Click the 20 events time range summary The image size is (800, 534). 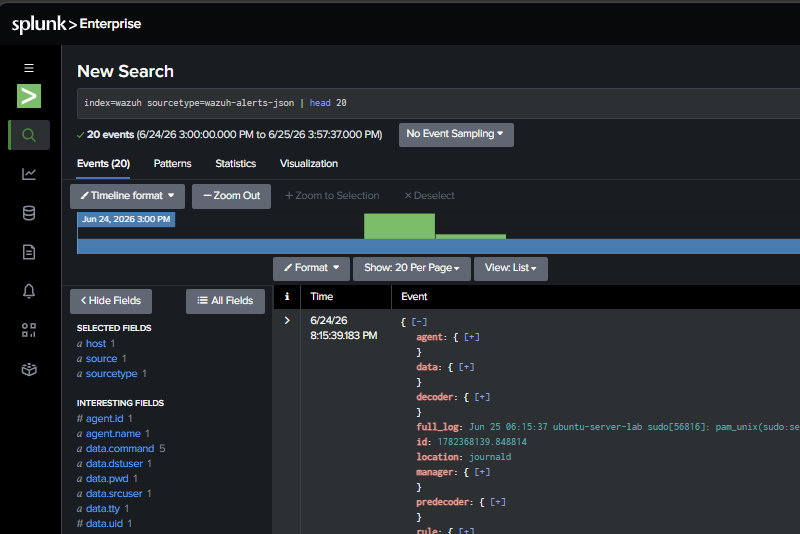pyautogui.click(x=234, y=135)
